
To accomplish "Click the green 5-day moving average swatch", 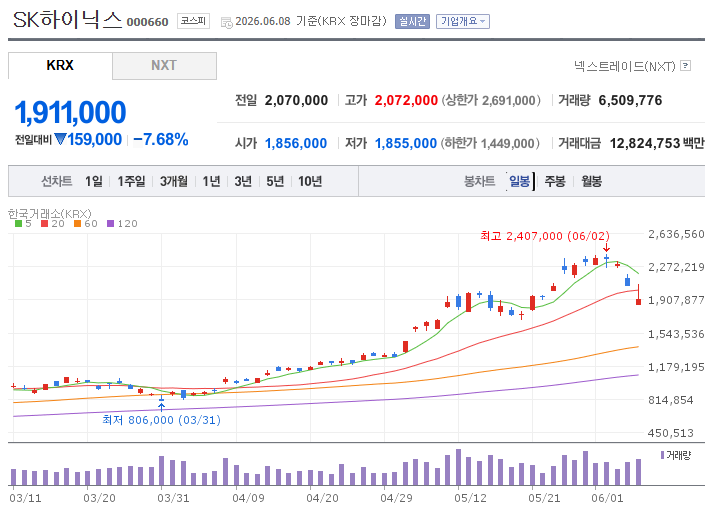I will point(18,223).
